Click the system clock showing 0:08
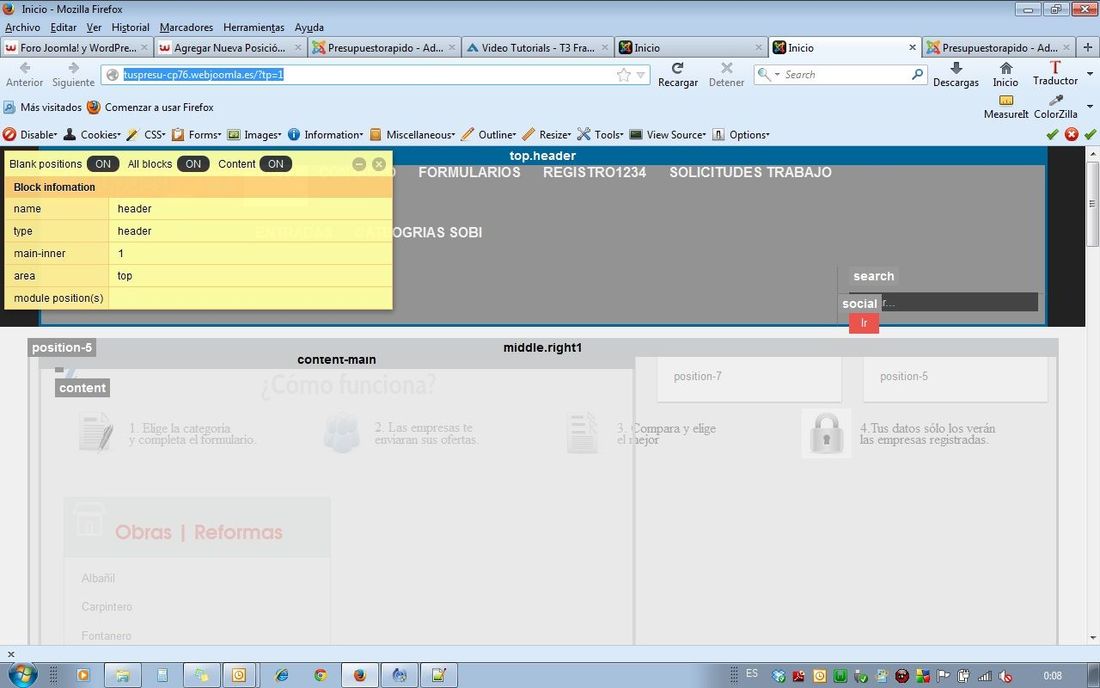 pyautogui.click(x=1052, y=675)
